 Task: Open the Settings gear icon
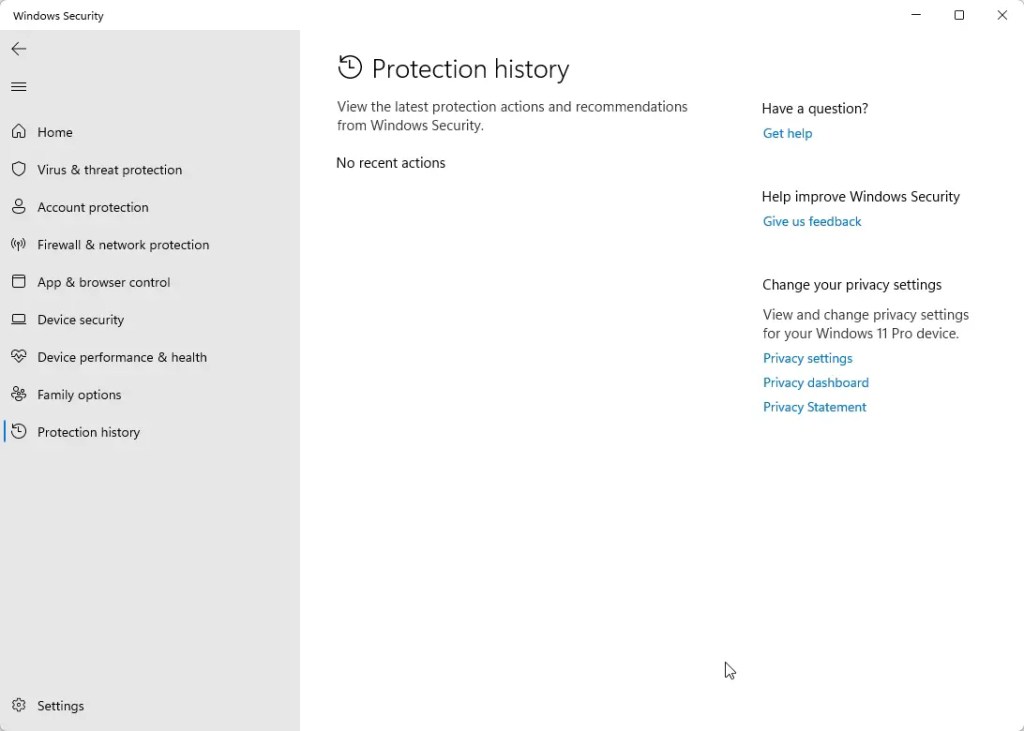(x=18, y=706)
